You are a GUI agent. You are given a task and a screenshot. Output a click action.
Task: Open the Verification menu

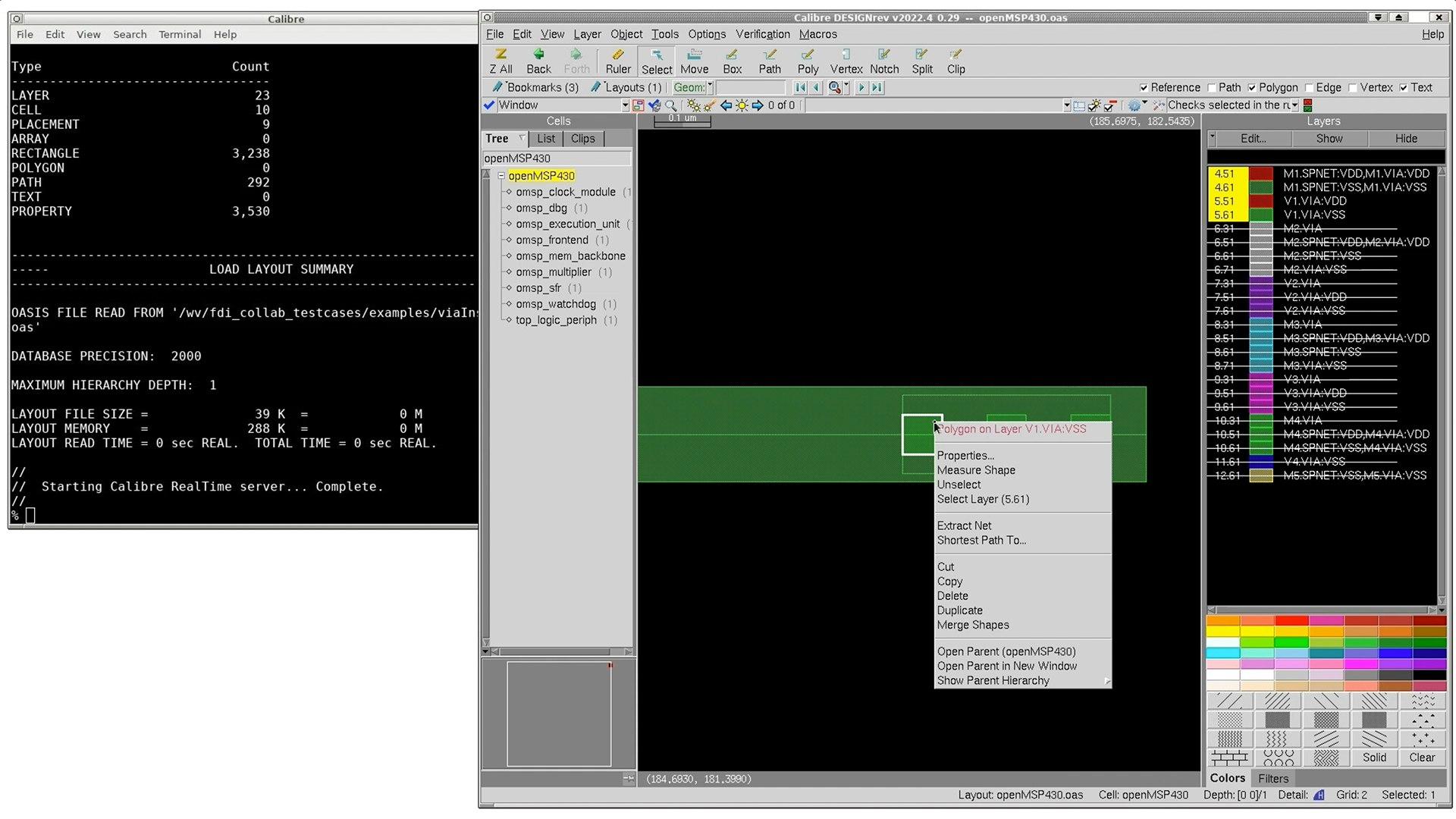pos(762,34)
